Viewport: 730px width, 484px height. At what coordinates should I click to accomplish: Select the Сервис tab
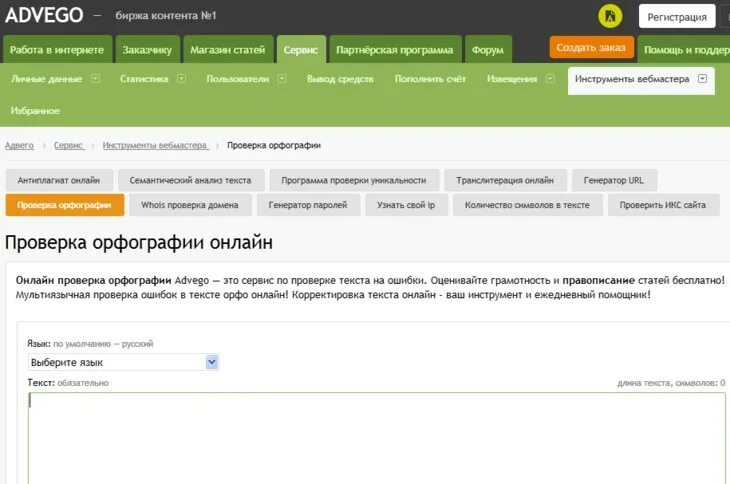(x=301, y=49)
